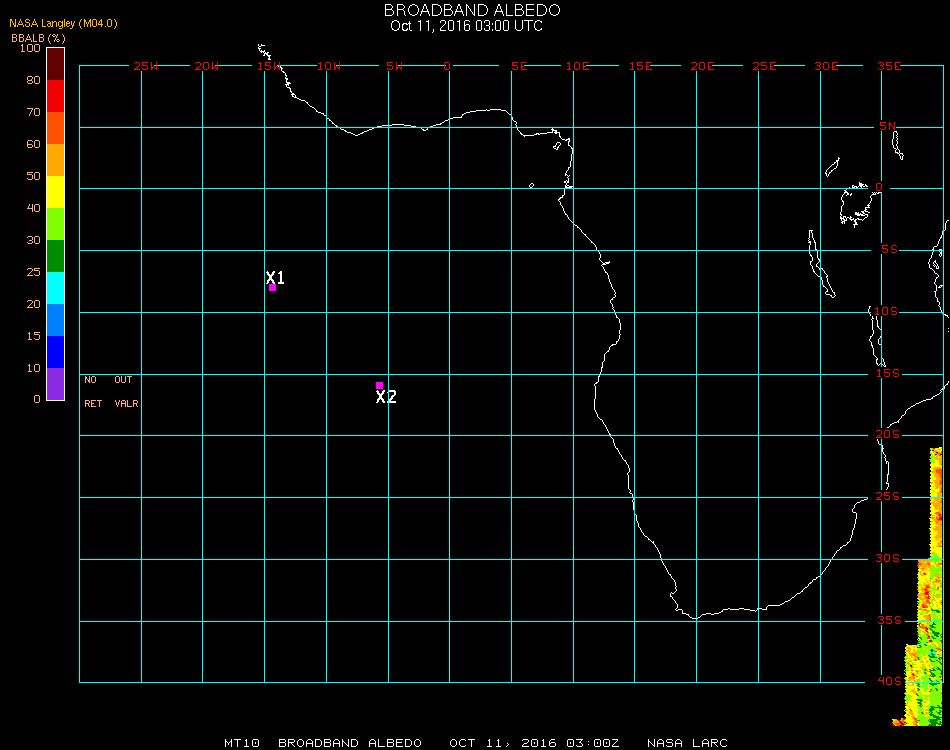Viewport: 950px width, 750px height.
Task: Click the 50 value on the colorbar scale
Action: coord(33,176)
